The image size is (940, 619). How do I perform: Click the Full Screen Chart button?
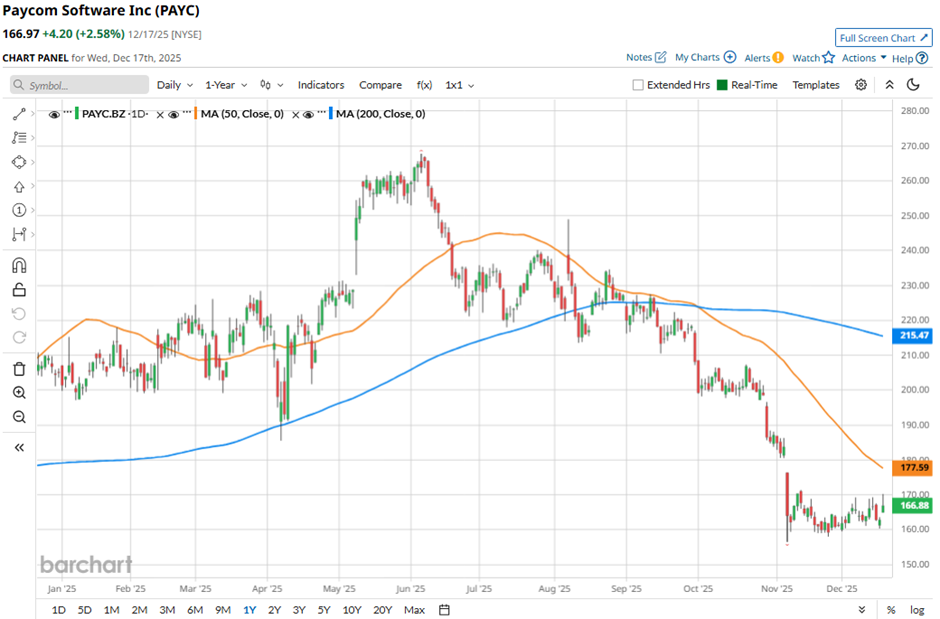coord(883,38)
